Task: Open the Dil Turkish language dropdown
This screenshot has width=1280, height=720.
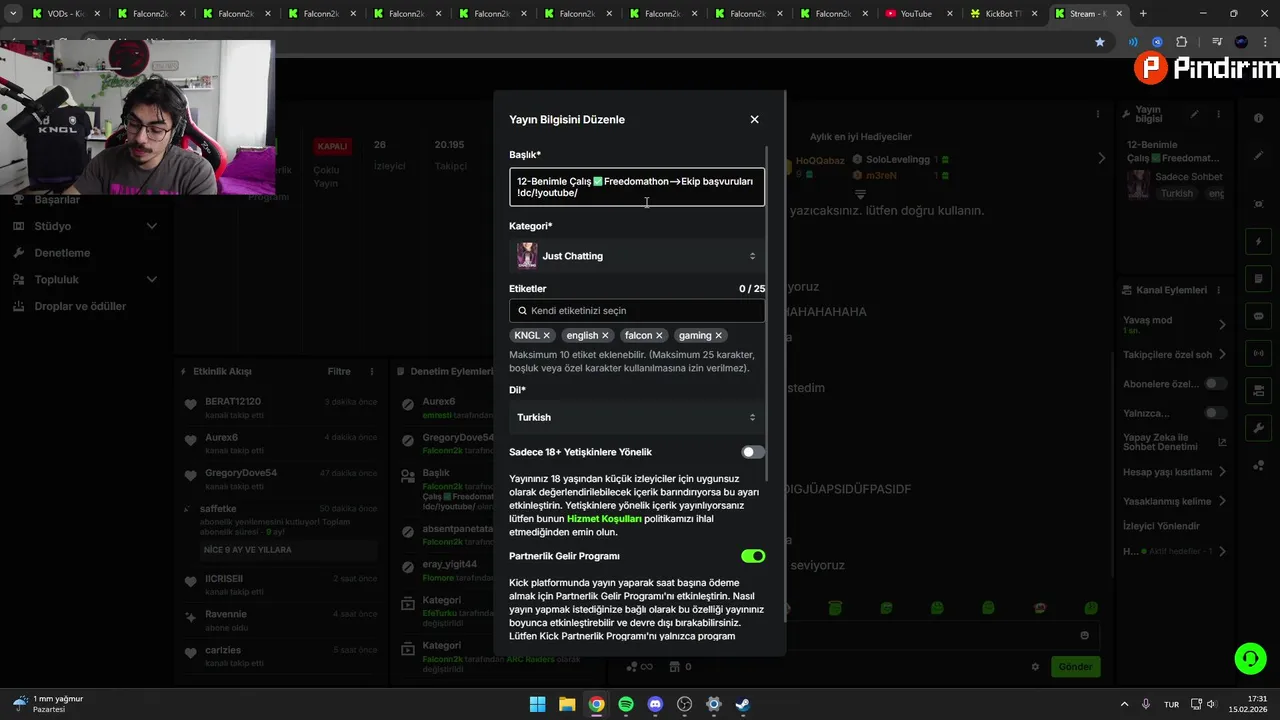Action: (x=637, y=417)
